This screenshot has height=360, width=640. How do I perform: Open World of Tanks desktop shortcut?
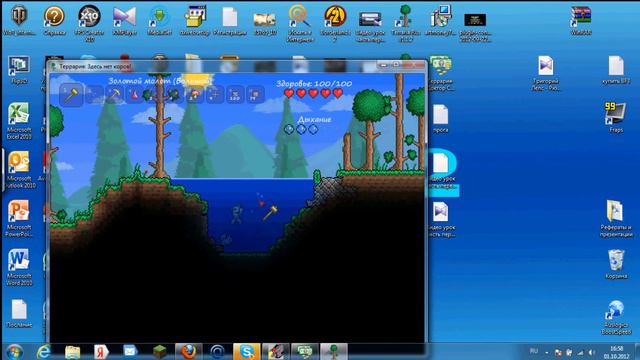coord(18,20)
